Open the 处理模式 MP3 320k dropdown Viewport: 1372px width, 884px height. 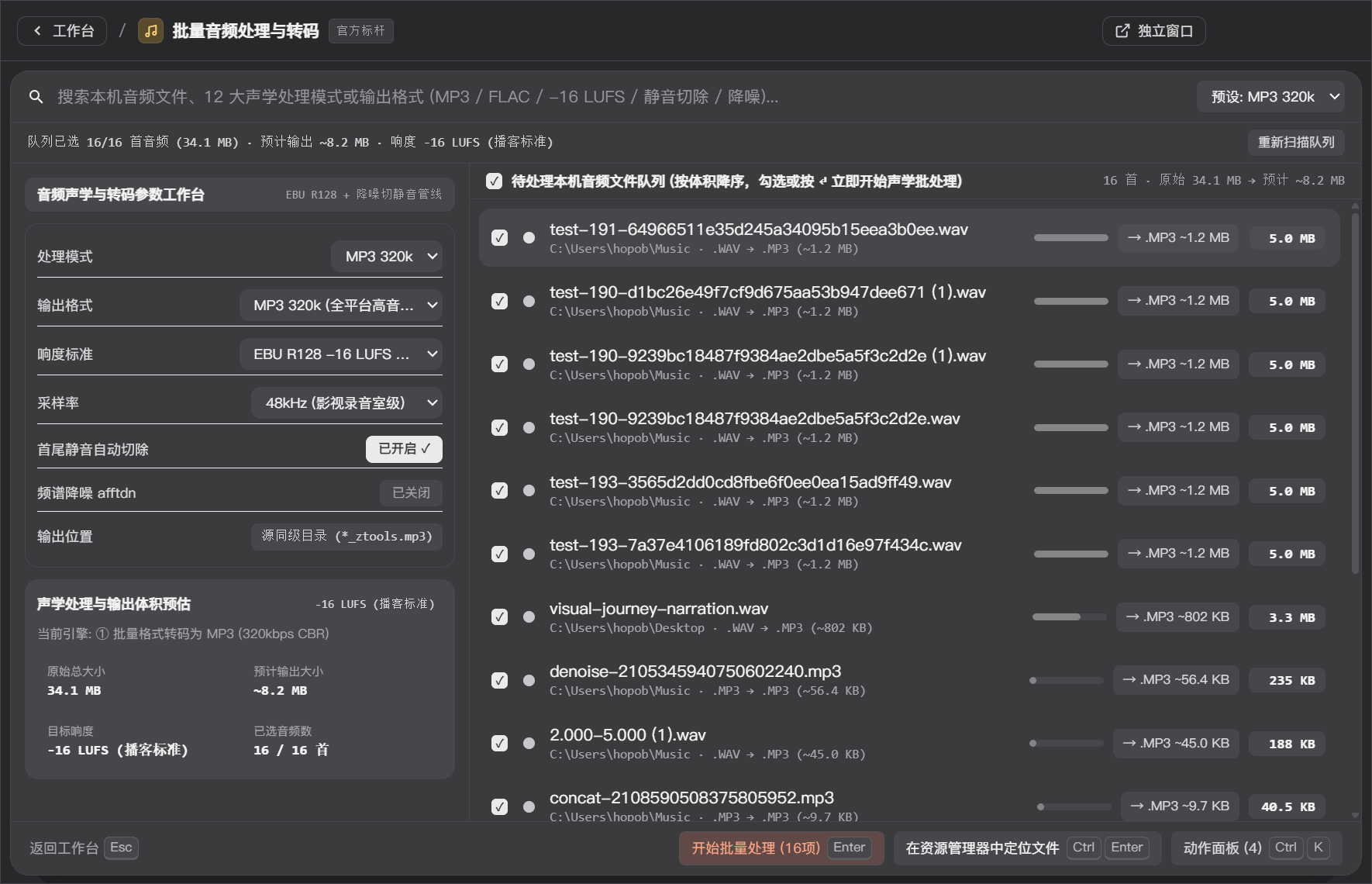(x=387, y=257)
